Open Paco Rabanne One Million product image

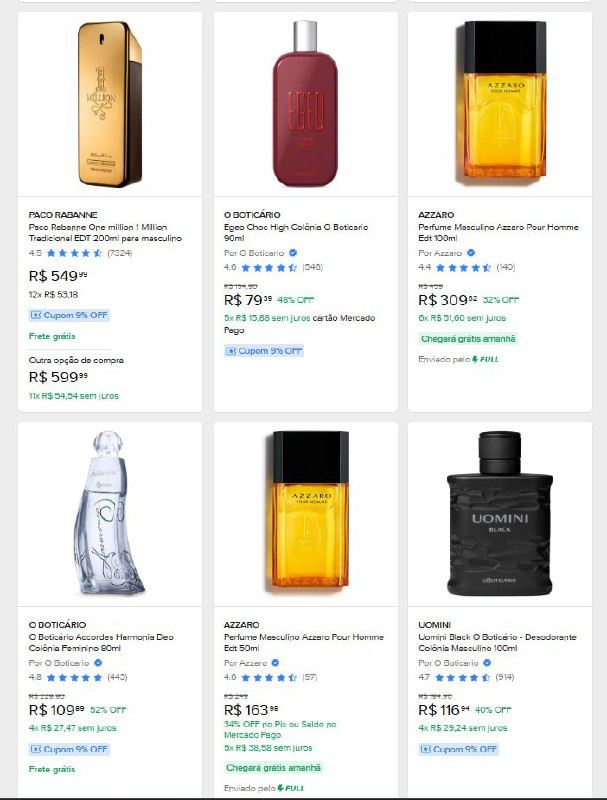tap(109, 105)
